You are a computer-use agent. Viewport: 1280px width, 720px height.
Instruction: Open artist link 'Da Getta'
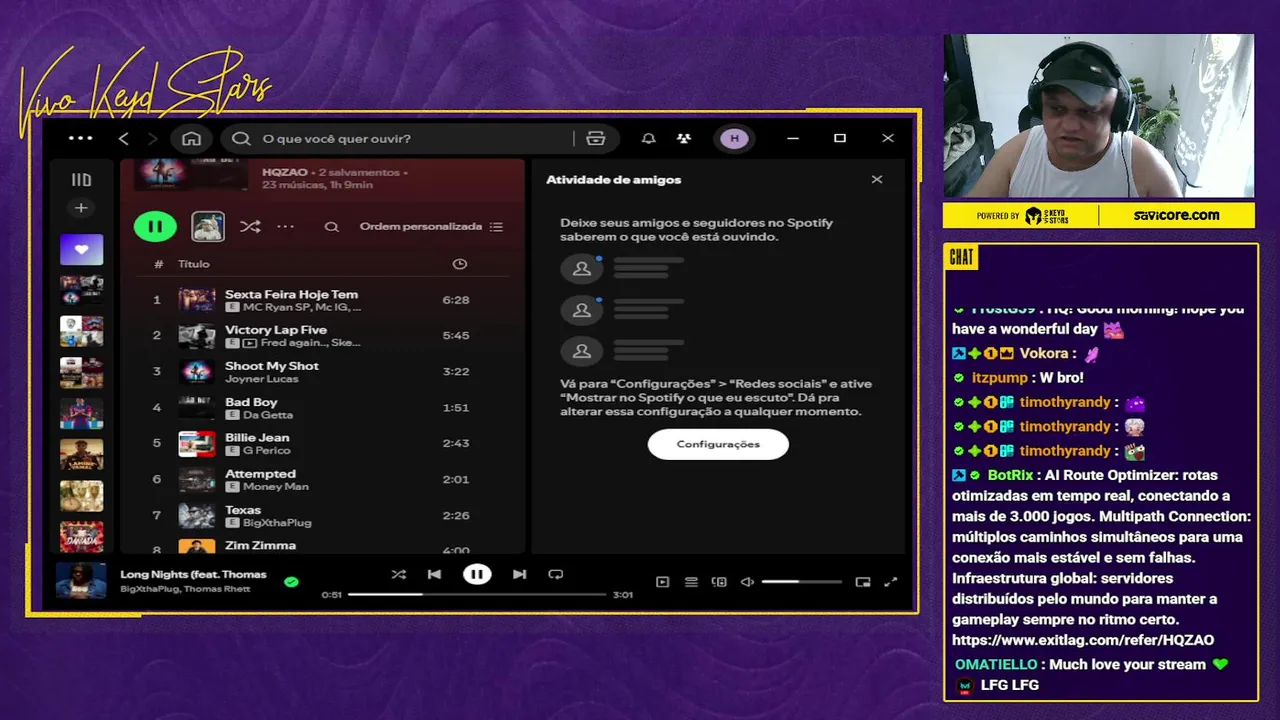[x=268, y=415]
